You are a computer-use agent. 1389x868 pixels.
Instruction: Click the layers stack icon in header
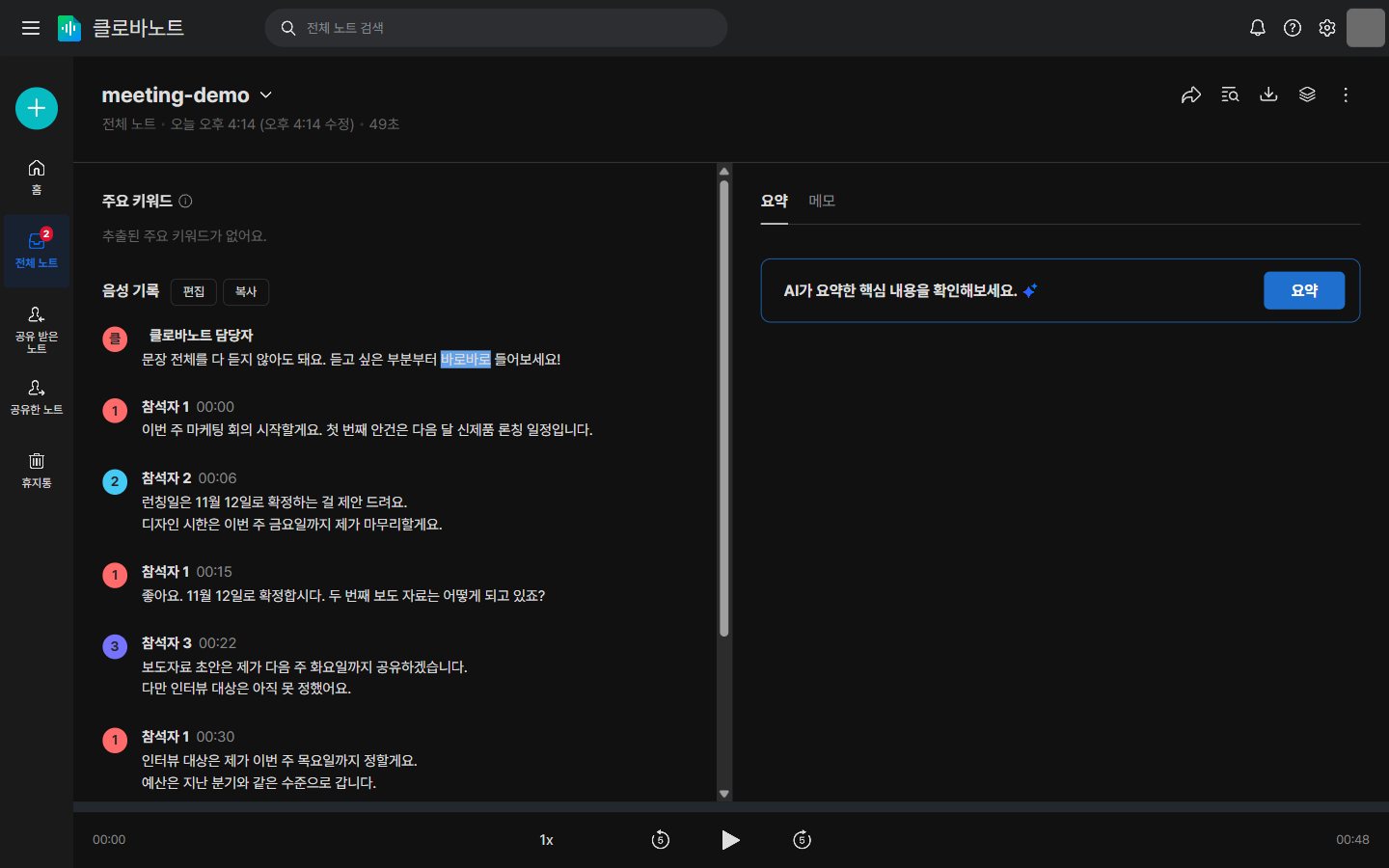pos(1307,95)
